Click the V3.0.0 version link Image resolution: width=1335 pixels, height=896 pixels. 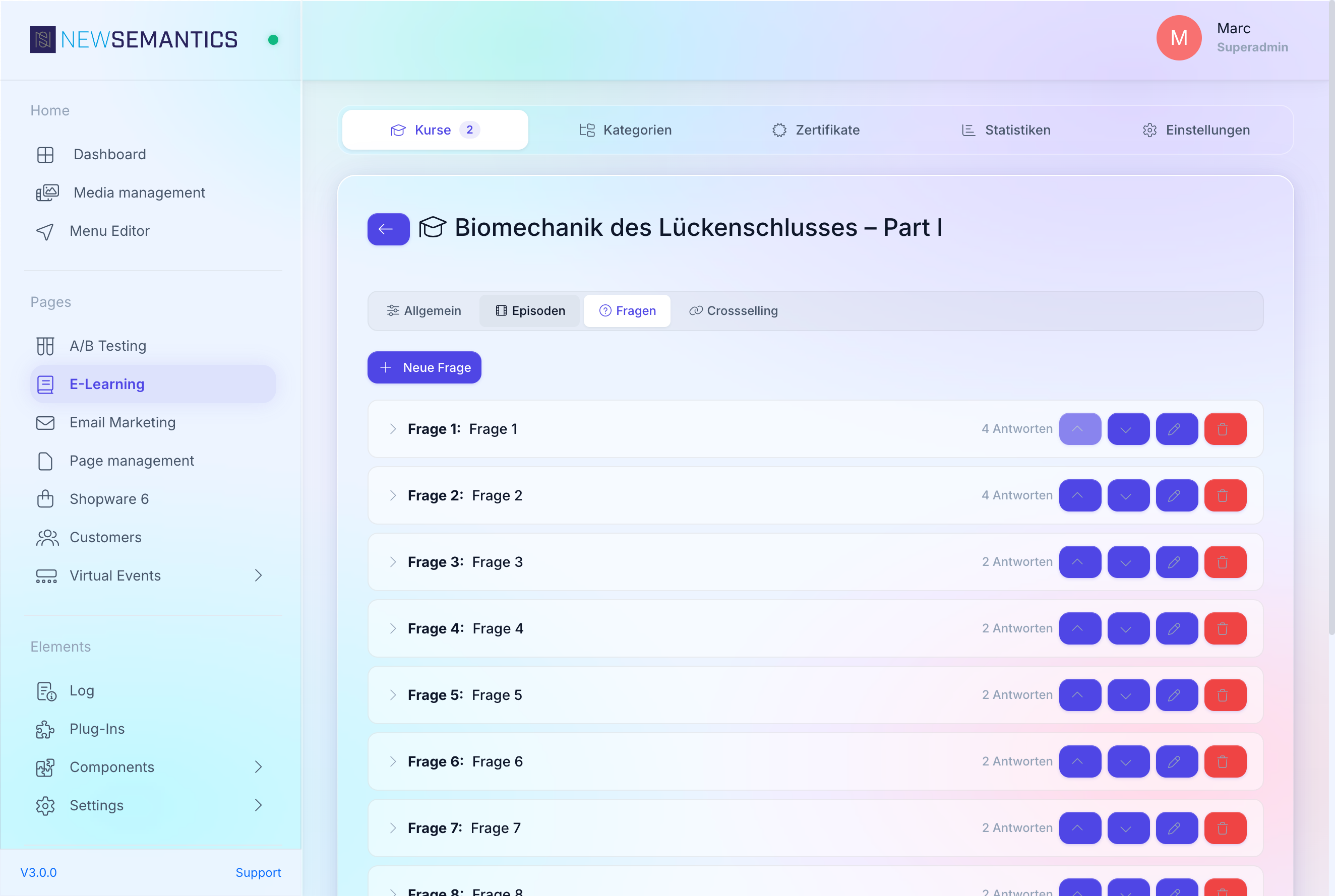38,873
